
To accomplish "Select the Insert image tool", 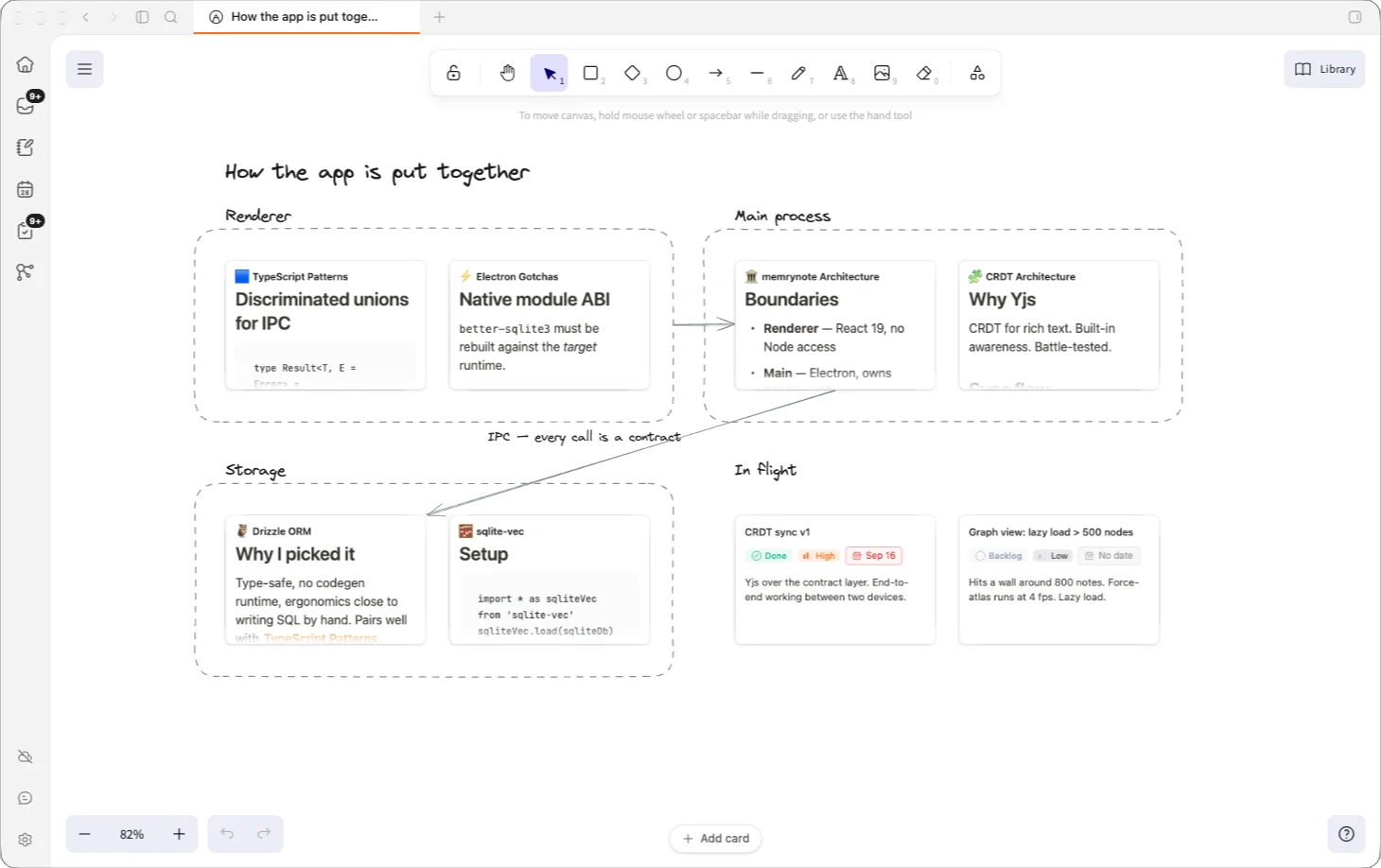I will [883, 73].
